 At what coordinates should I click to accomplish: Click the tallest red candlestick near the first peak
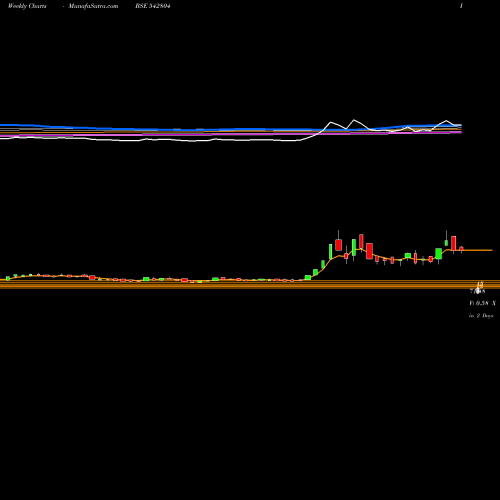click(x=339, y=245)
